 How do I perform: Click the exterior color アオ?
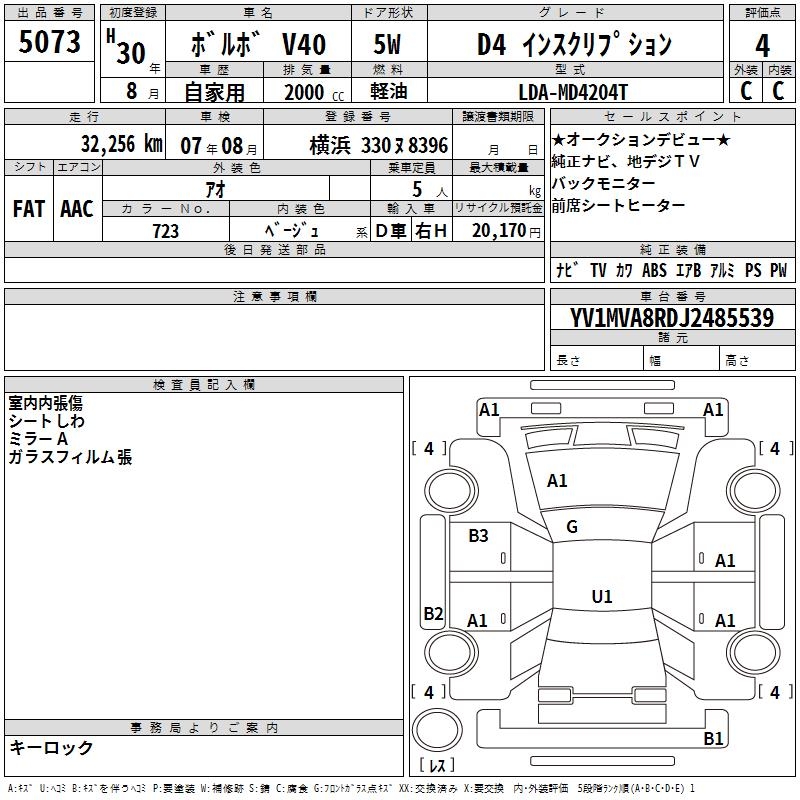pos(216,189)
